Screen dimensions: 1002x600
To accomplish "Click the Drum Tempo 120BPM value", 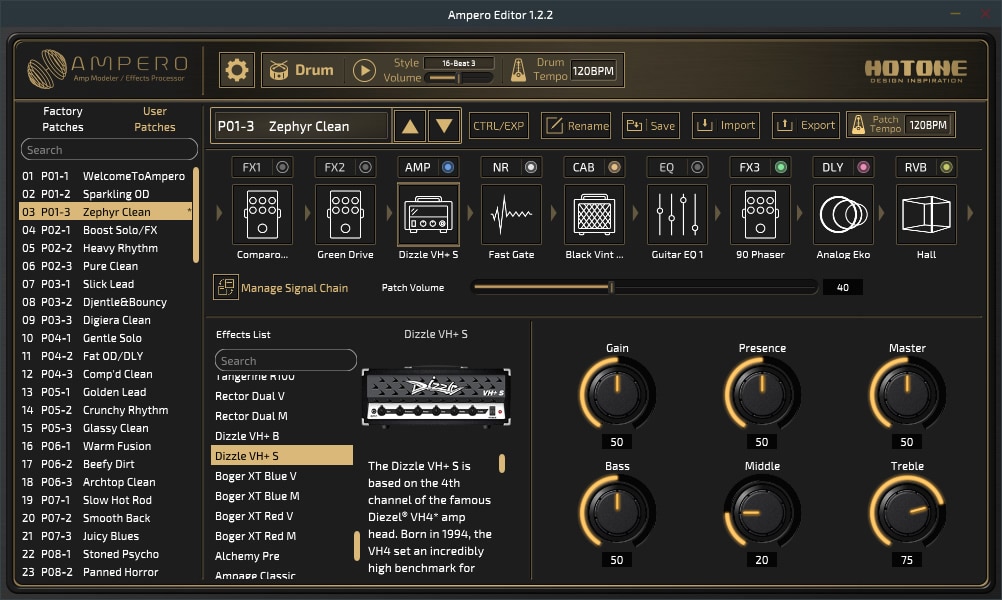I will point(593,70).
